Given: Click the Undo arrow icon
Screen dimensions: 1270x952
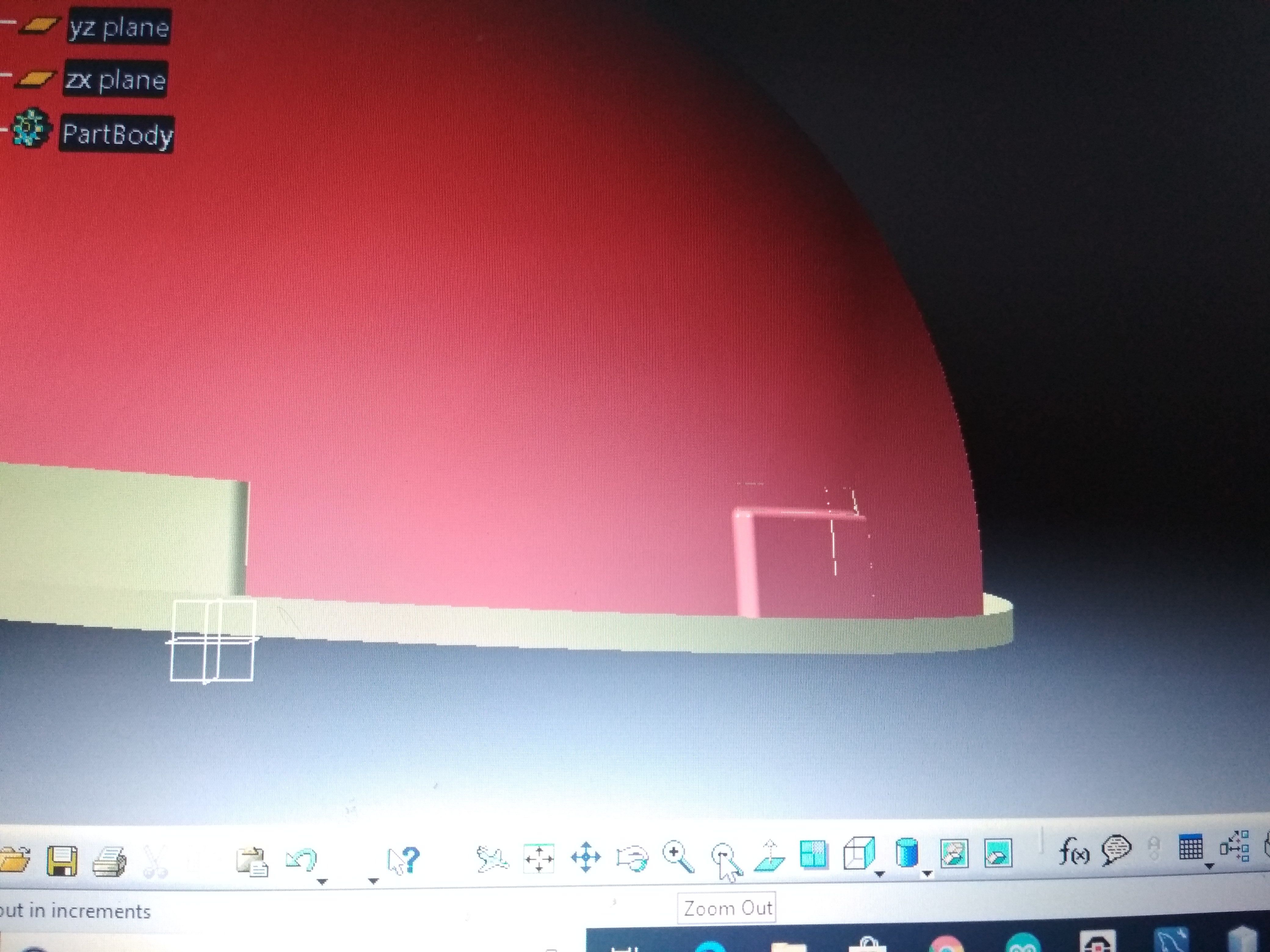Looking at the screenshot, I should tap(301, 860).
